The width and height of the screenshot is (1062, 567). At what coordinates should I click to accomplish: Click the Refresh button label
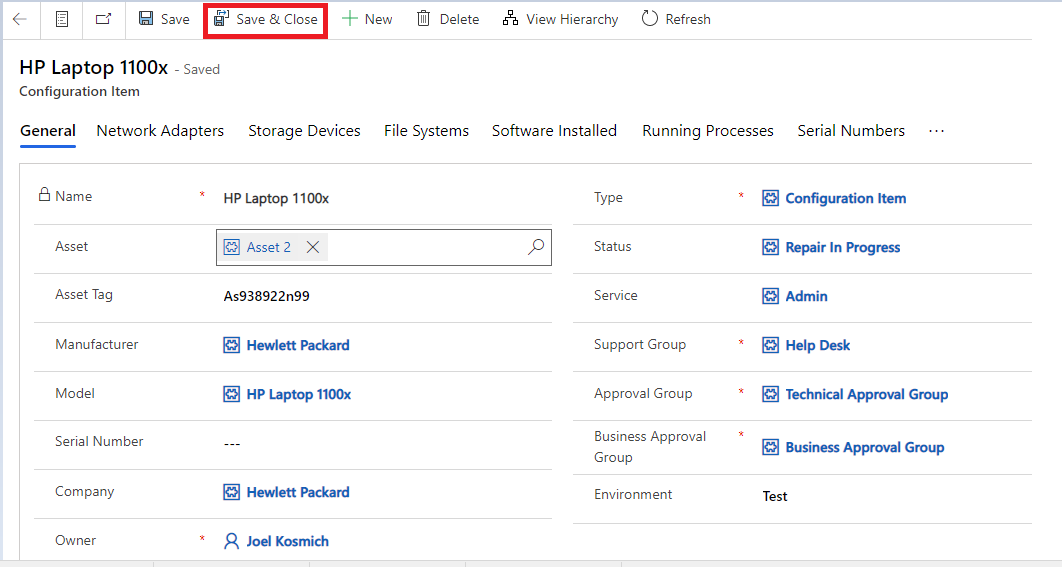point(687,20)
